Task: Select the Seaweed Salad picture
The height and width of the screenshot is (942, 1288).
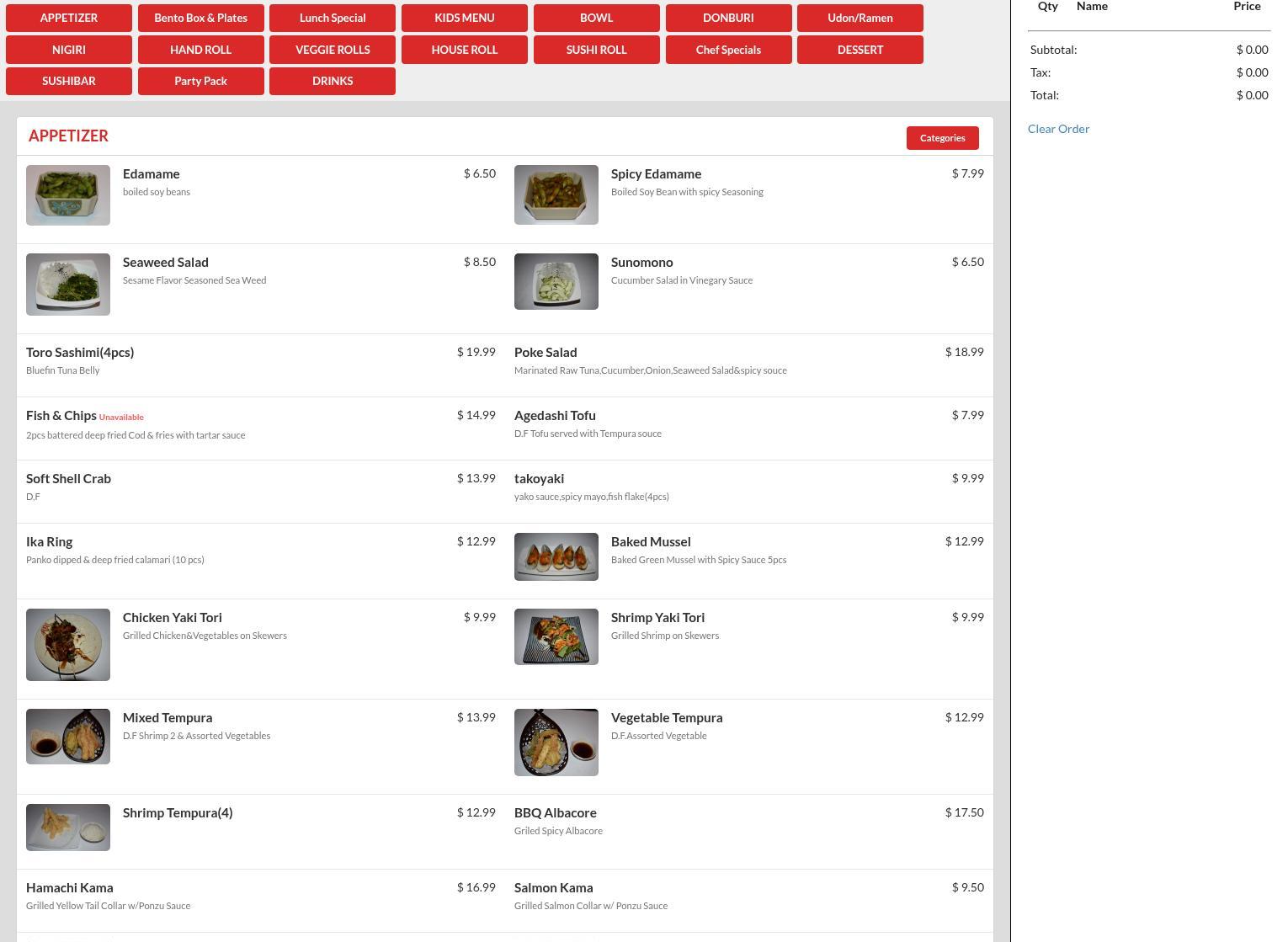Action: [x=68, y=285]
